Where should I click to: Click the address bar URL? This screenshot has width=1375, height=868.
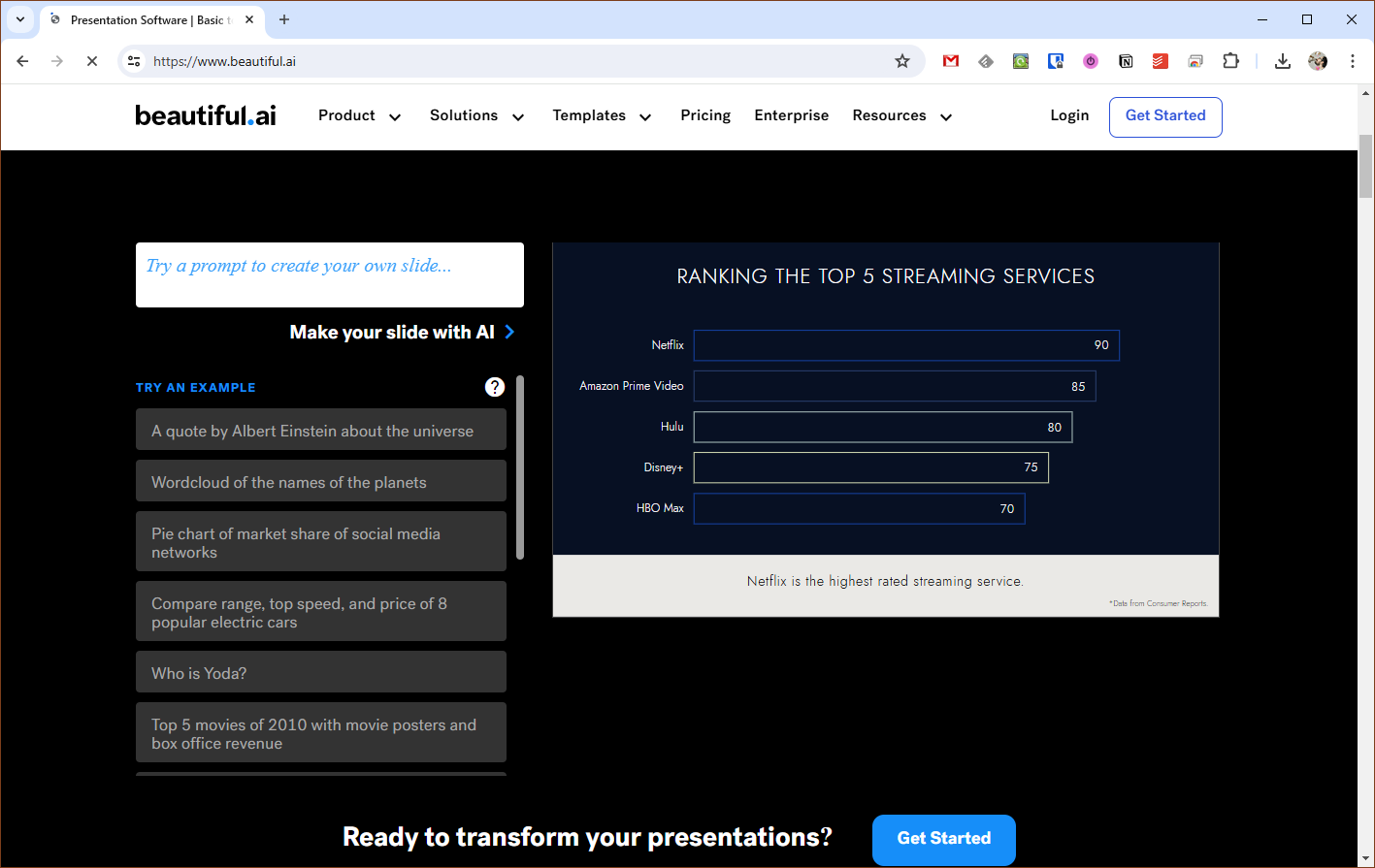pos(225,61)
